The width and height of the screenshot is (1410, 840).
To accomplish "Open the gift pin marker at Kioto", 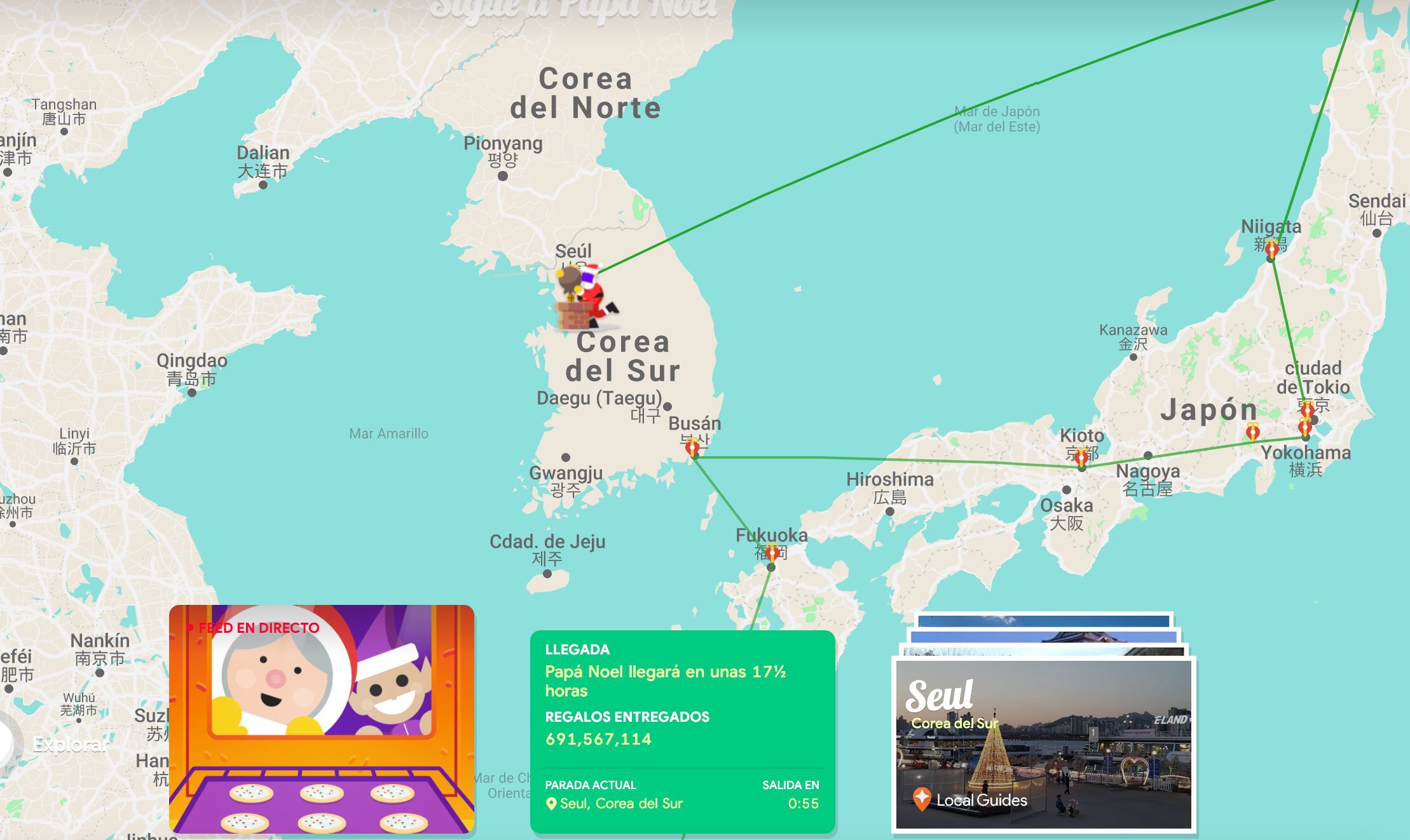I will [x=1081, y=457].
